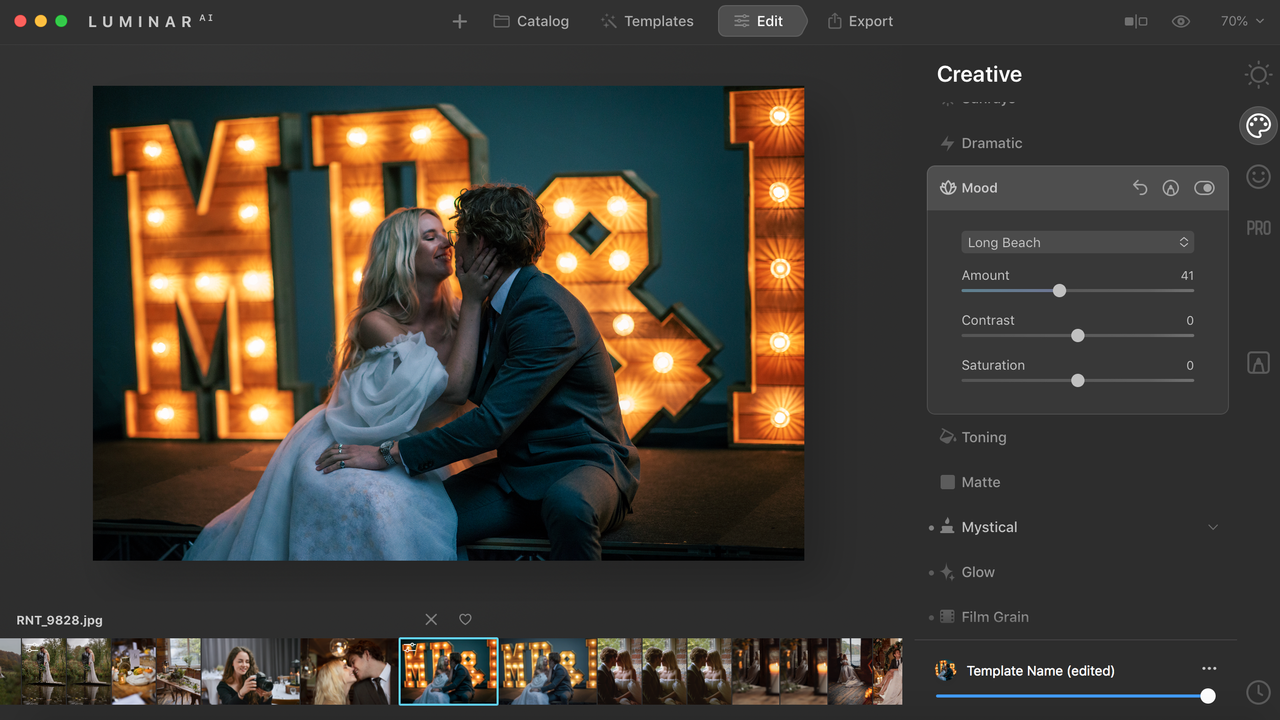
Task: Open the Long Beach LUT dropdown
Action: 1077,242
